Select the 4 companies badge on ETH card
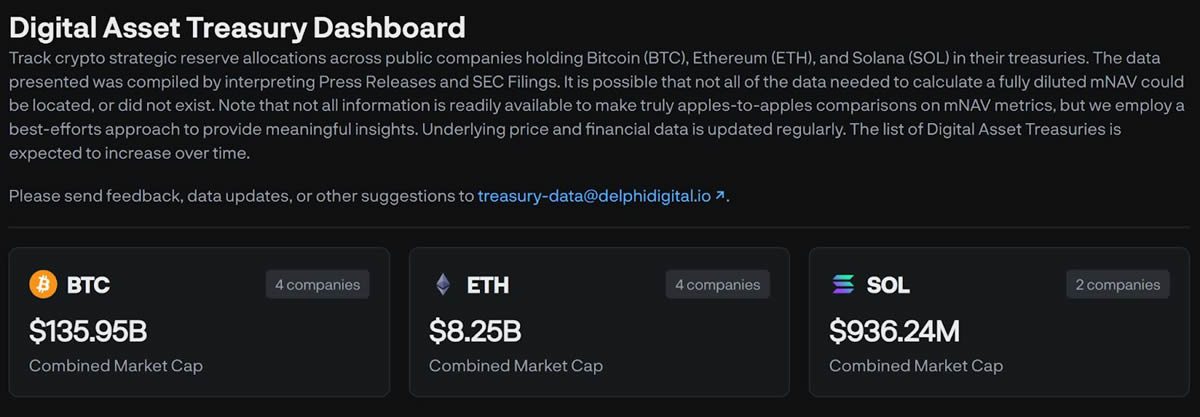This screenshot has width=1200, height=417. pos(717,285)
